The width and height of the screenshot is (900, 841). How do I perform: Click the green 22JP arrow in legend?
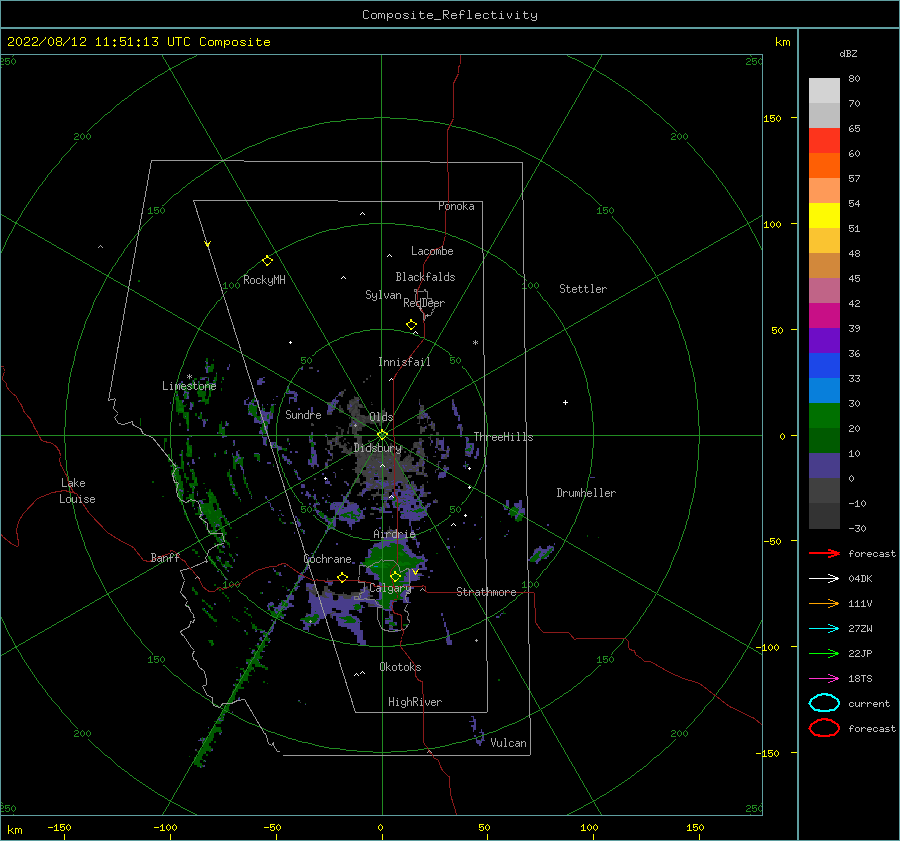click(824, 653)
